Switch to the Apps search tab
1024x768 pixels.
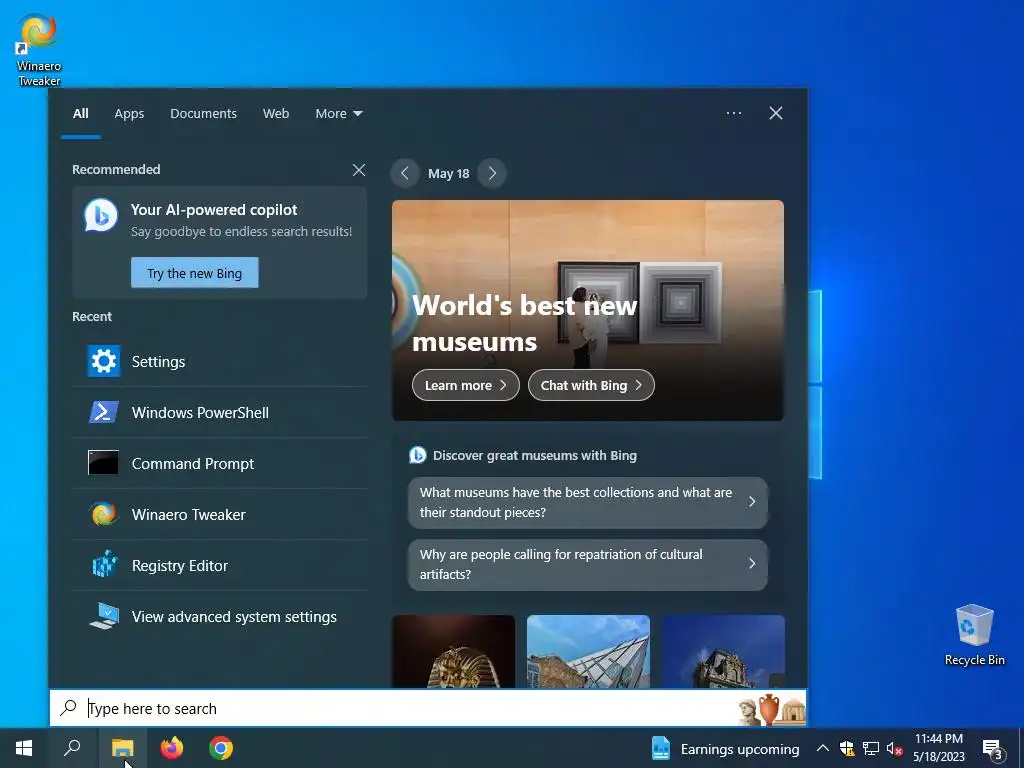[129, 114]
